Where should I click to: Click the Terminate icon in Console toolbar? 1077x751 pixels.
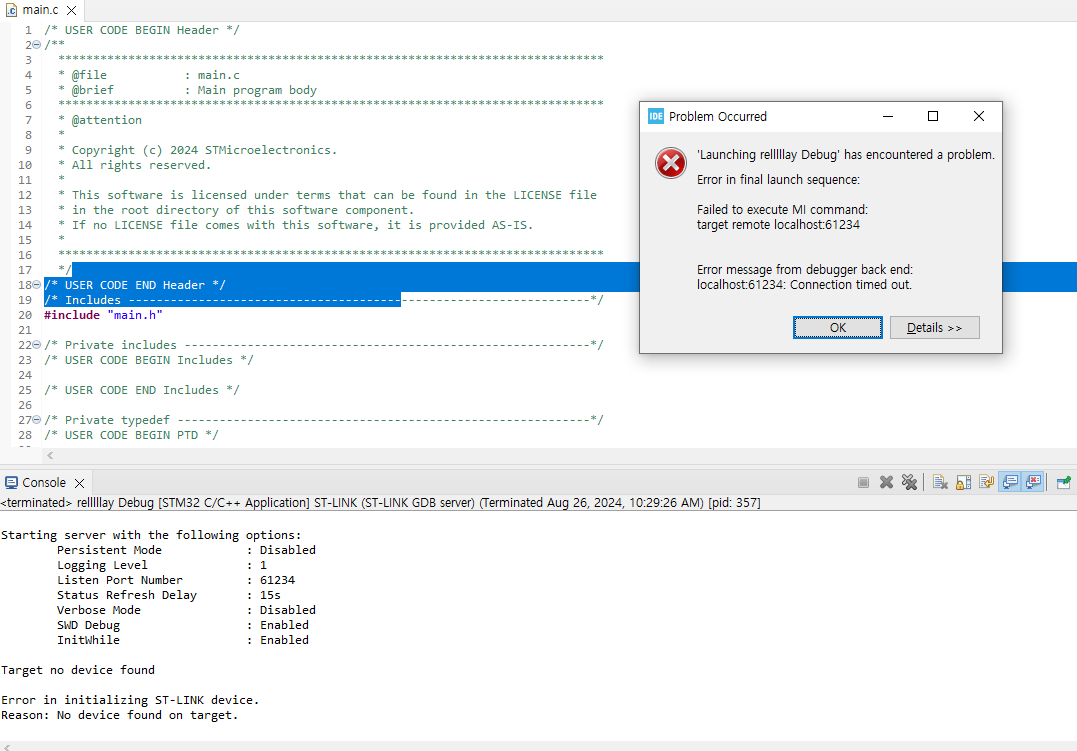[863, 482]
